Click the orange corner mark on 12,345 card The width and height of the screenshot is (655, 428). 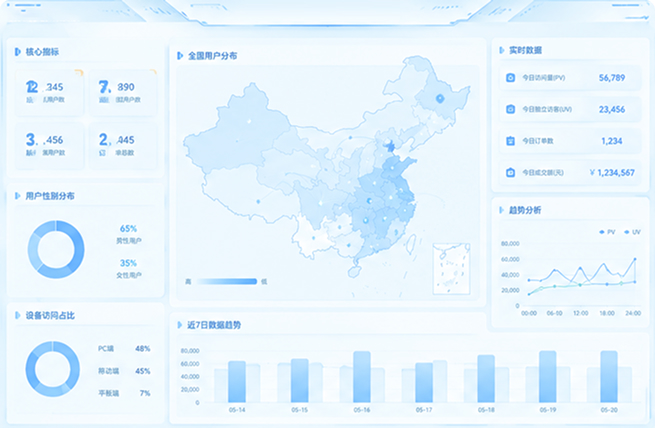79,72
